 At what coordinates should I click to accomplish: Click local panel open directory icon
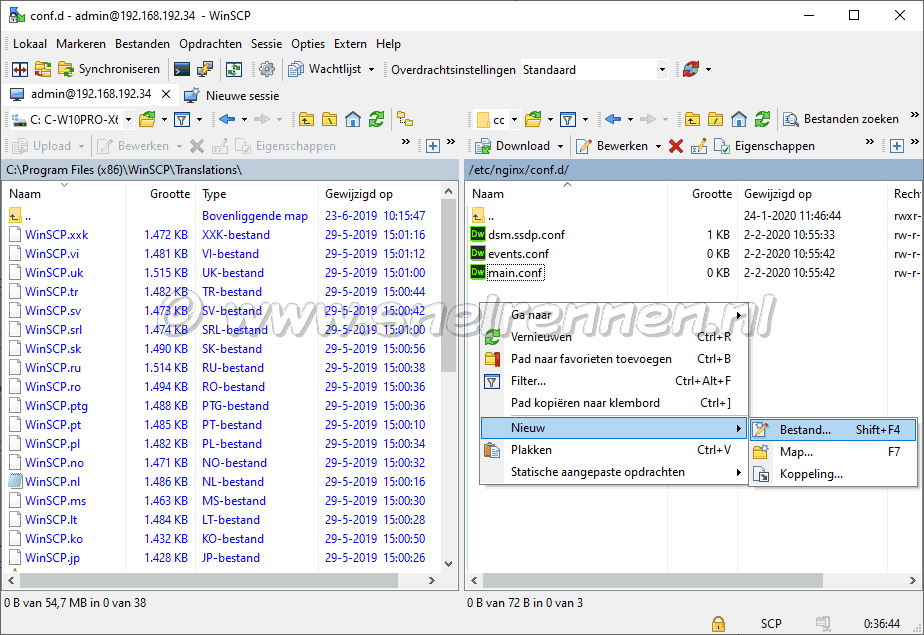tap(147, 120)
